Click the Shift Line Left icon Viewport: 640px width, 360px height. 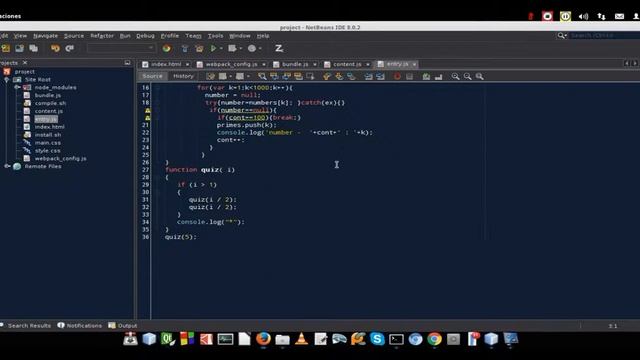click(368, 76)
